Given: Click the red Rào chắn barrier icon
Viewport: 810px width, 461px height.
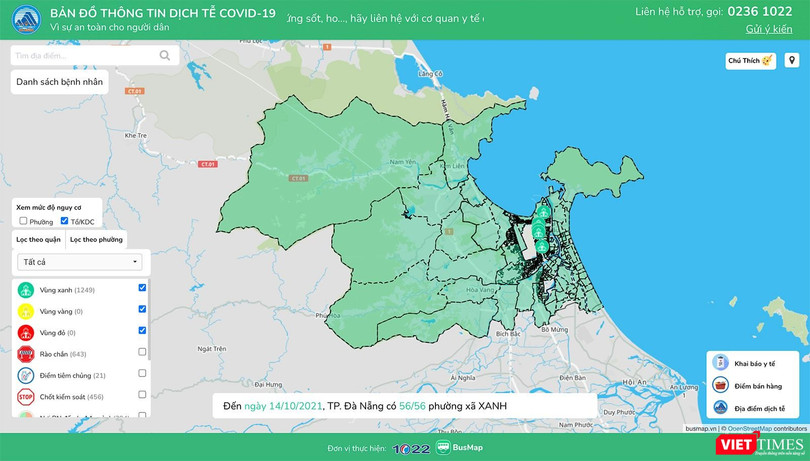Looking at the screenshot, I should coord(26,353).
